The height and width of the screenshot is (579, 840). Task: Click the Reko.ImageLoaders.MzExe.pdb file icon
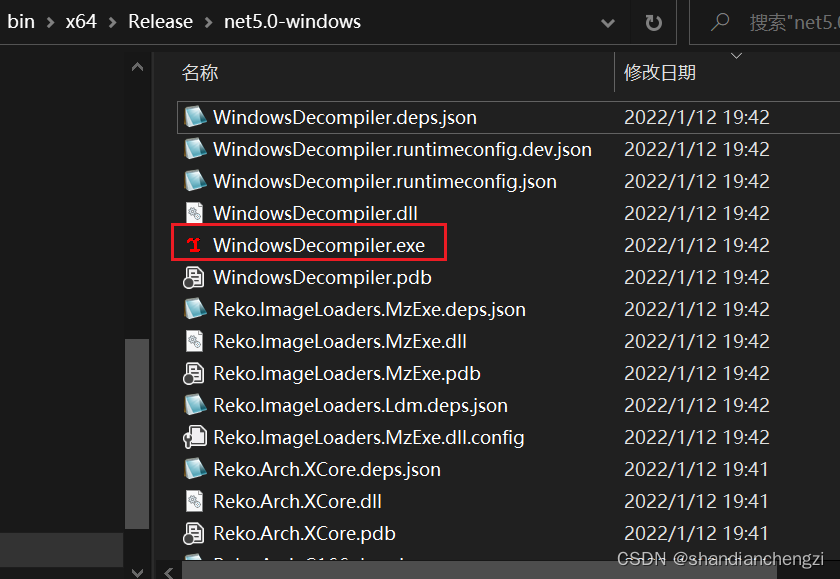point(194,373)
